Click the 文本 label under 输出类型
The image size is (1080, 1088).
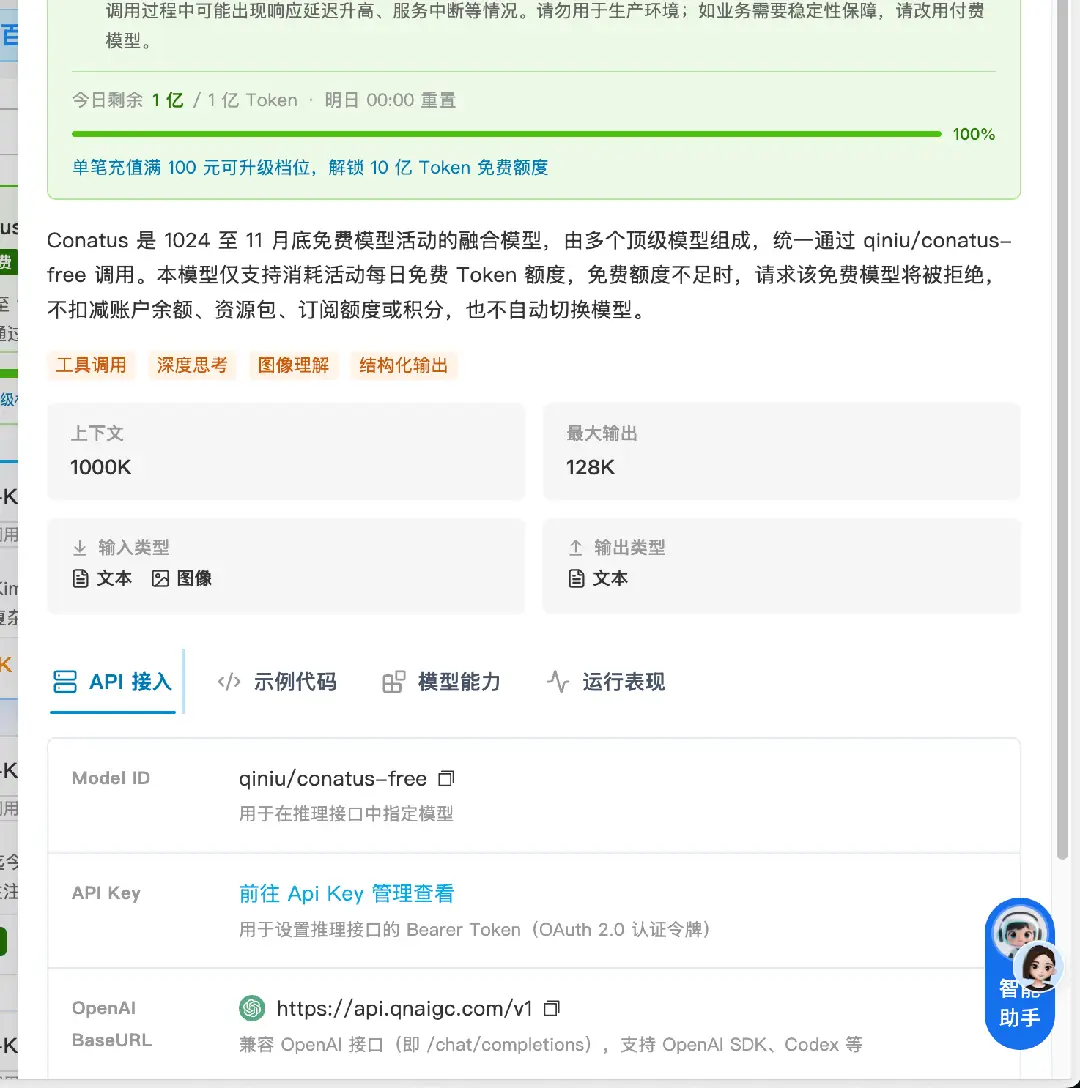click(610, 579)
